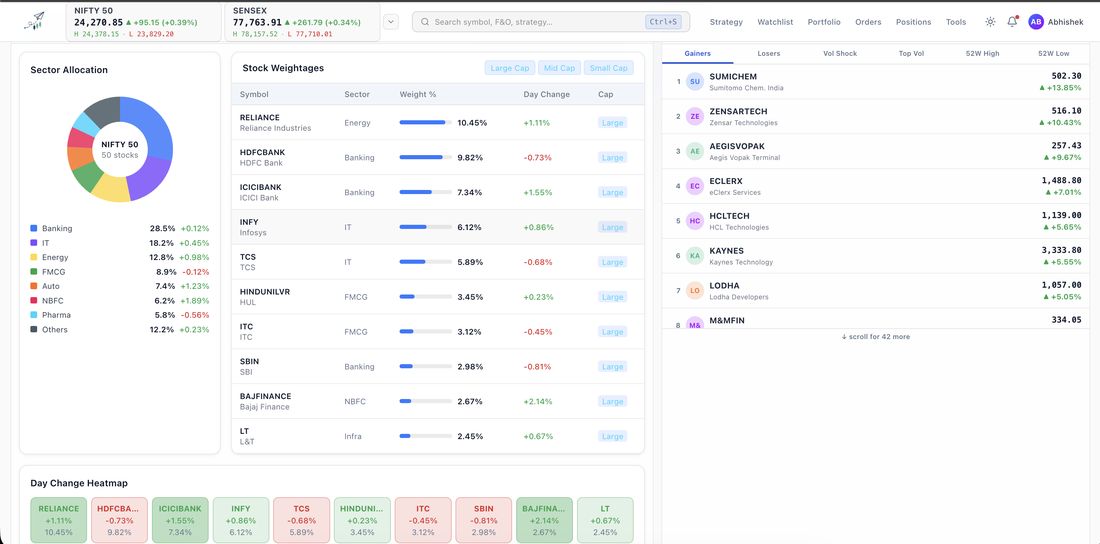
Task: Open the Positions page
Action: pos(913,22)
